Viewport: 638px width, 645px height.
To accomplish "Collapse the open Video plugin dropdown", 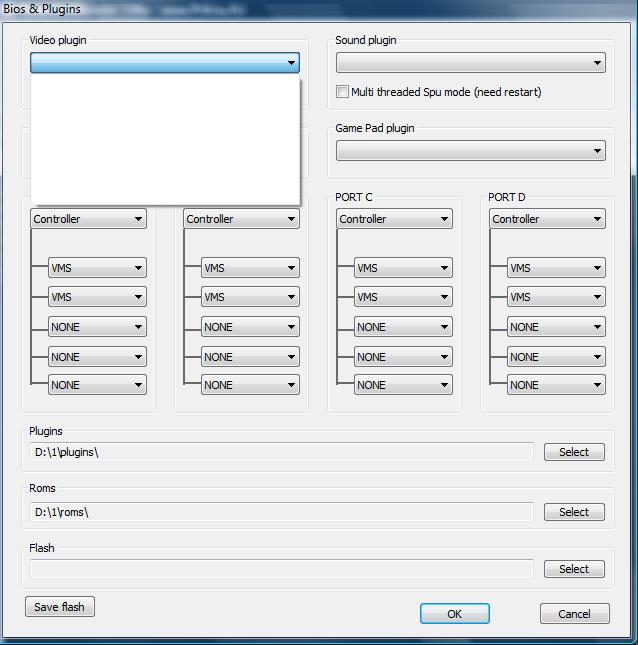I will click(291, 63).
